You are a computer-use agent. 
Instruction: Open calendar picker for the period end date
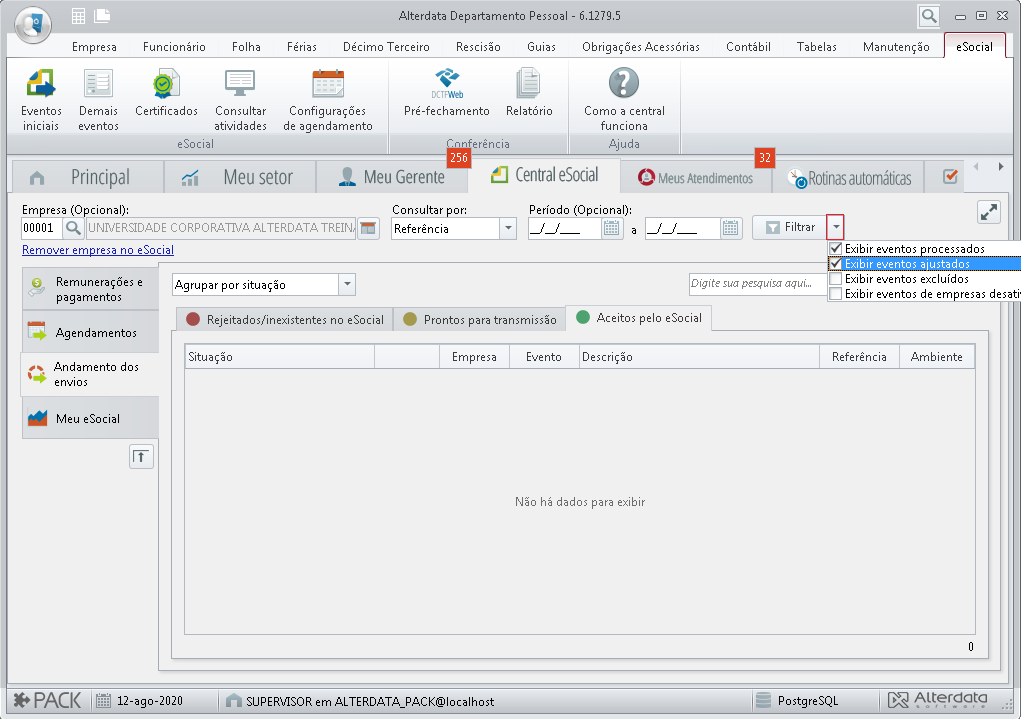click(731, 228)
